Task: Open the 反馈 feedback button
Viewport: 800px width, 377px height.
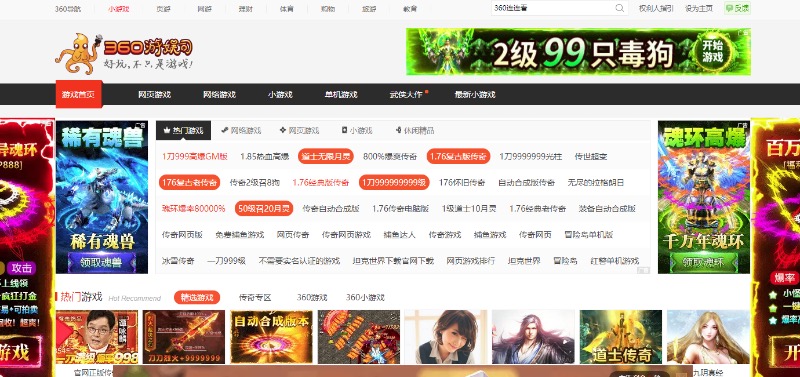Action: pos(737,8)
